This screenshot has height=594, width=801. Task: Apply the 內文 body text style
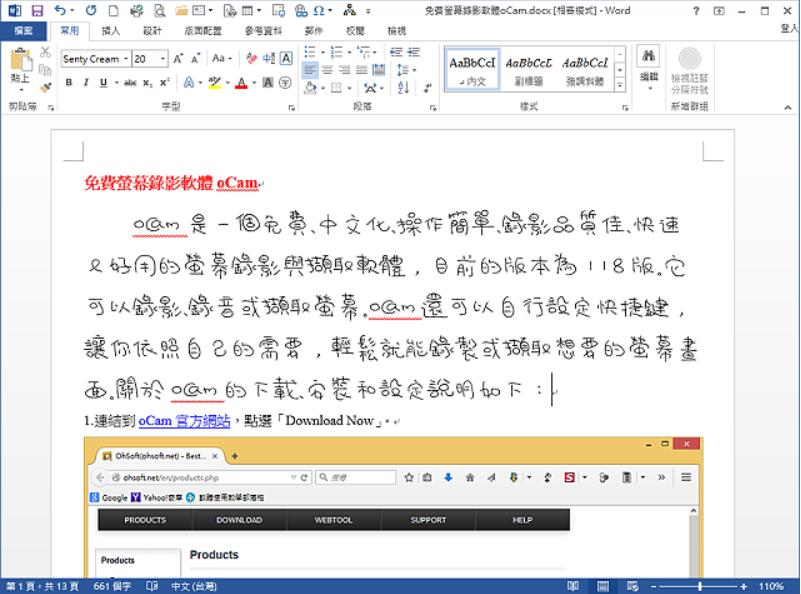472,69
